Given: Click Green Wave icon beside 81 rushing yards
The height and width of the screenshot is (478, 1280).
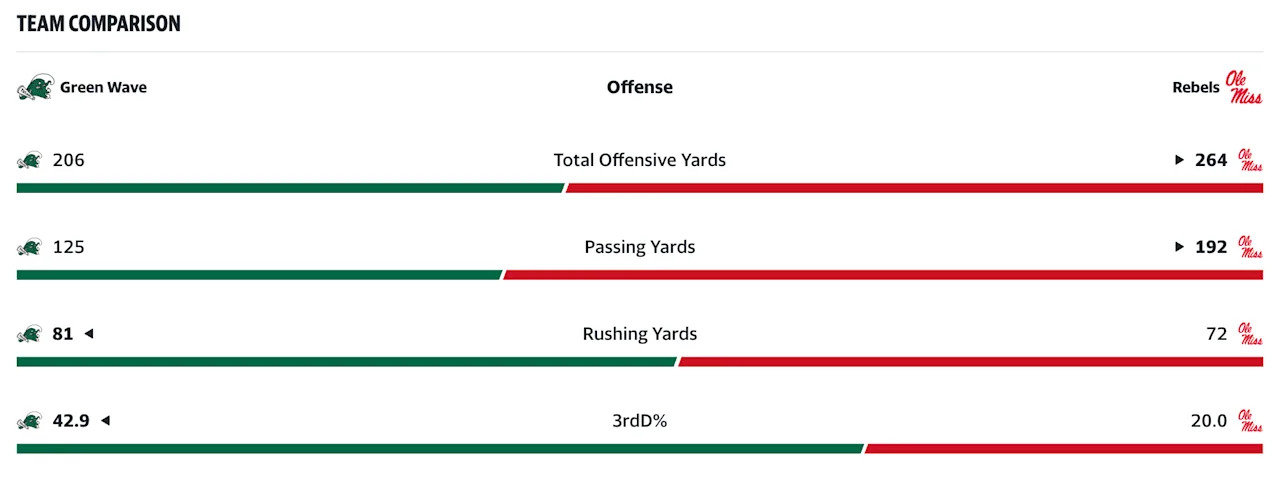Looking at the screenshot, I should (29, 334).
